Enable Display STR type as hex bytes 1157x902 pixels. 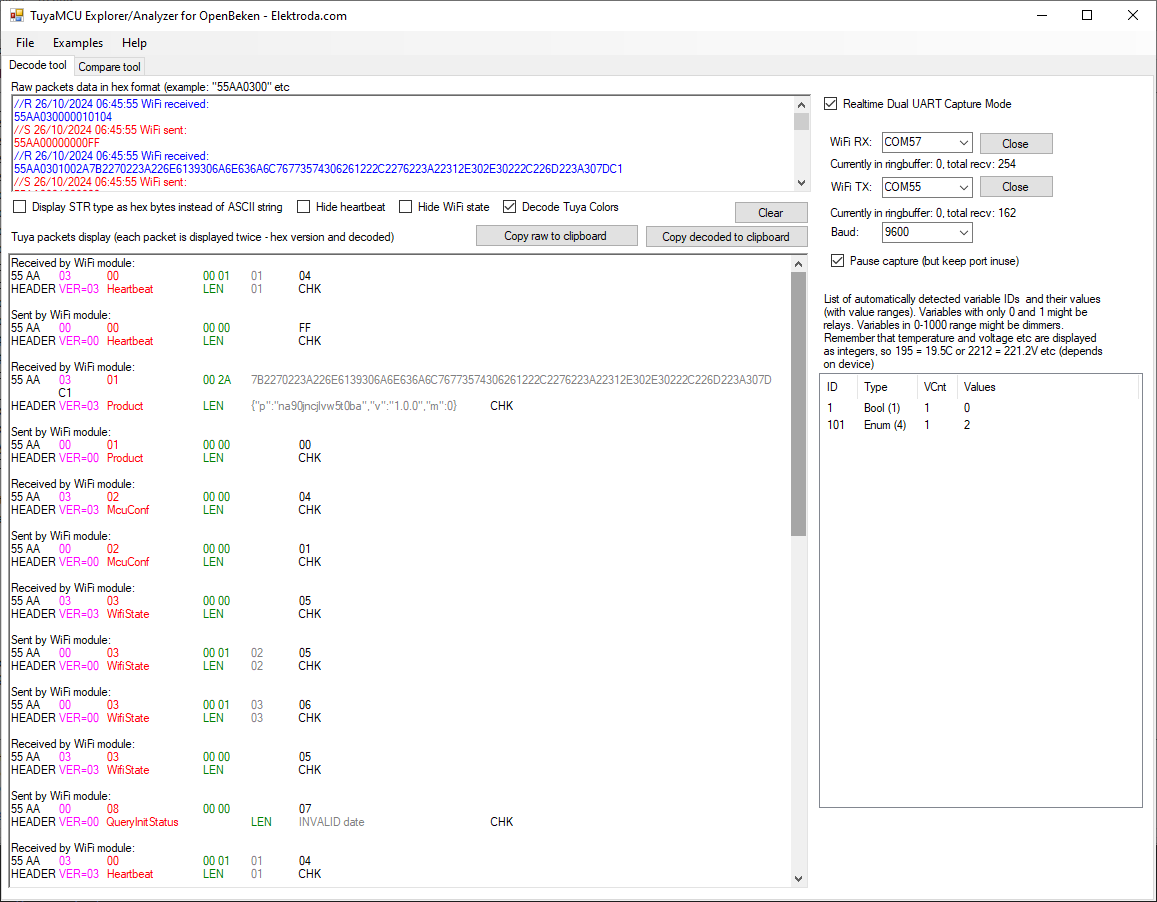click(x=20, y=207)
